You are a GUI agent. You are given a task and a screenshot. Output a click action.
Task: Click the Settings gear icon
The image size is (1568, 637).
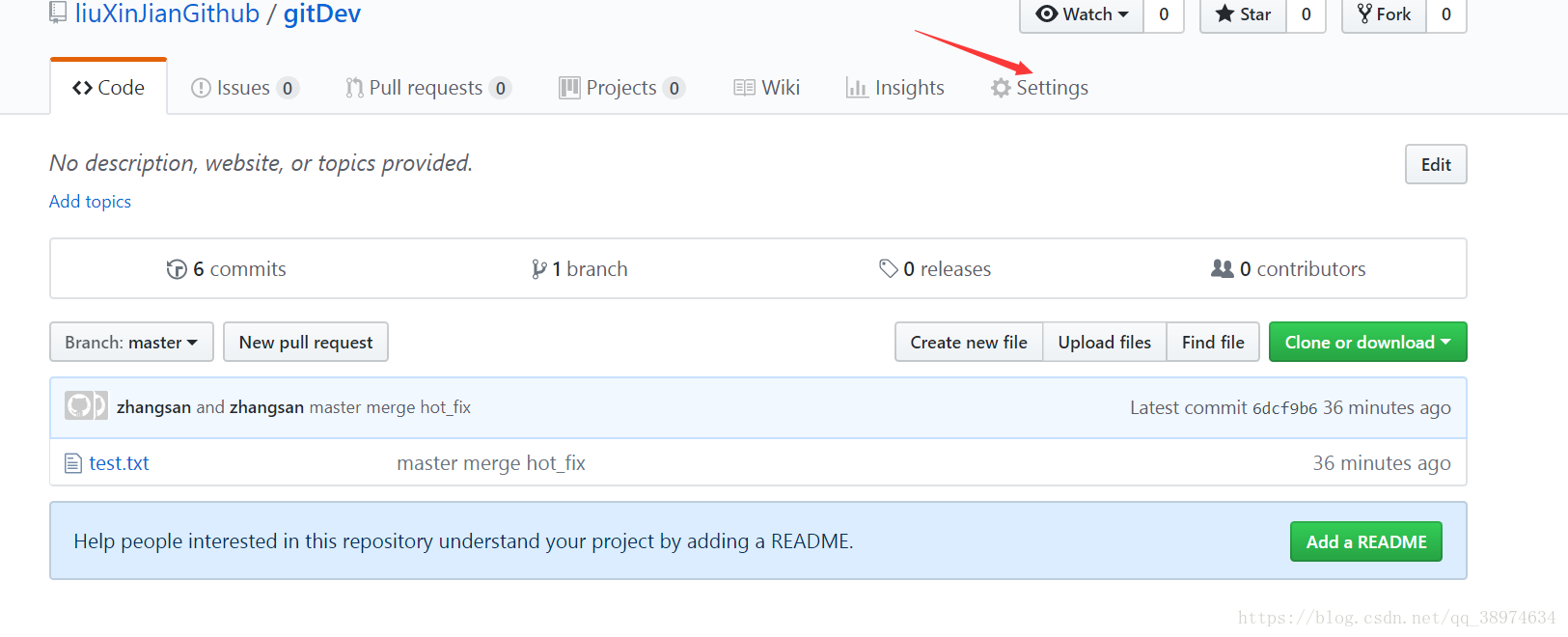(1001, 88)
